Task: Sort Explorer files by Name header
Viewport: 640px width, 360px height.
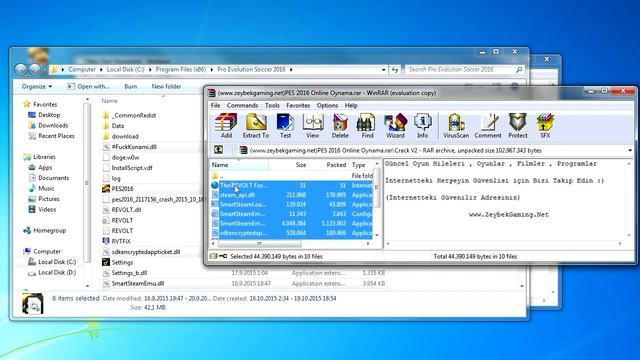Action: [x=109, y=101]
